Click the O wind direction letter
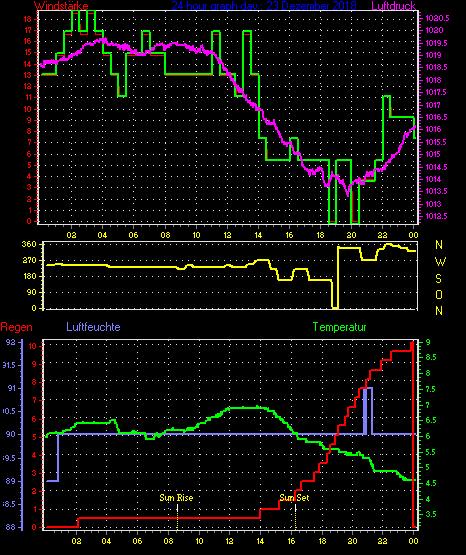The image size is (466, 555). click(439, 294)
